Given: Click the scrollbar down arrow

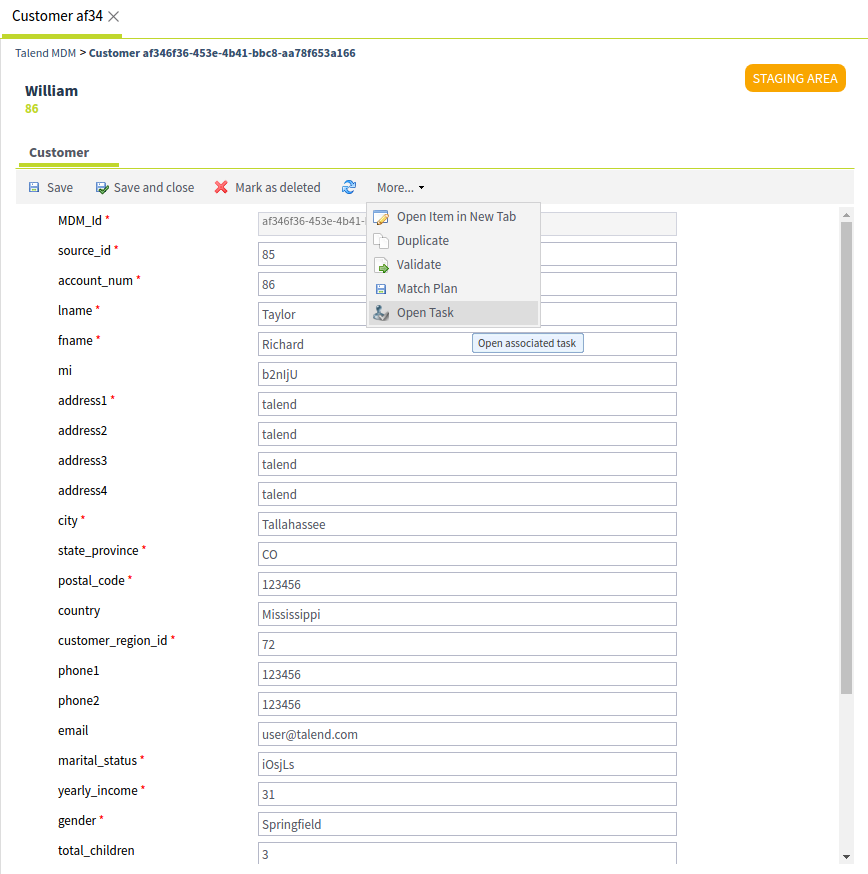Looking at the screenshot, I should [x=846, y=857].
